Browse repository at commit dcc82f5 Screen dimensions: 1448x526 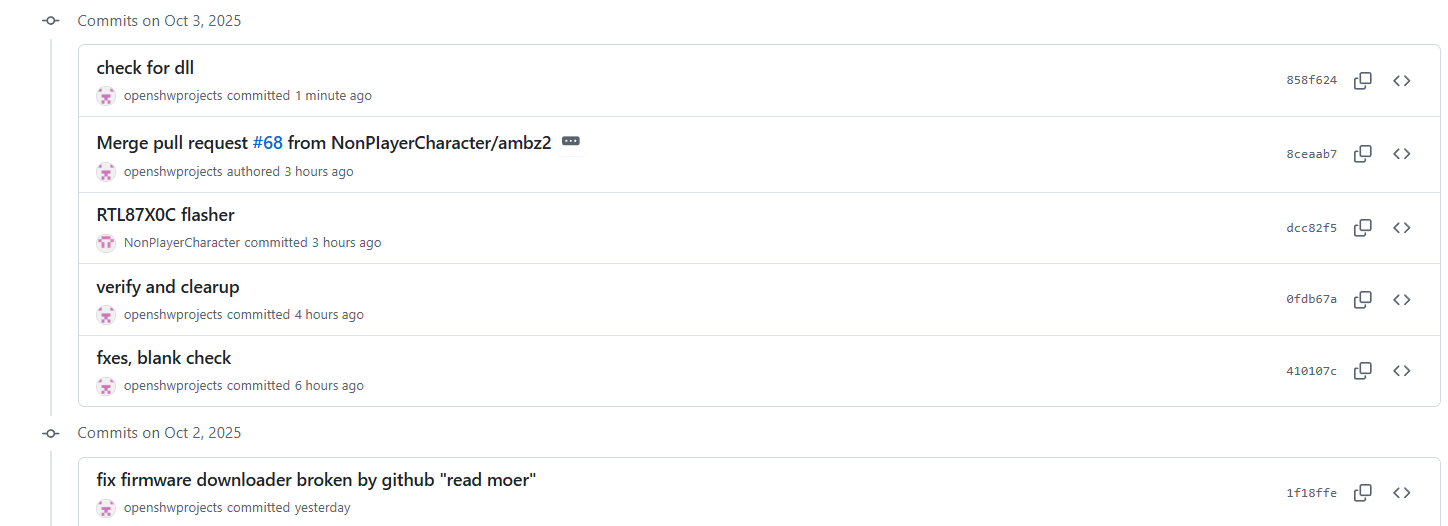1402,228
